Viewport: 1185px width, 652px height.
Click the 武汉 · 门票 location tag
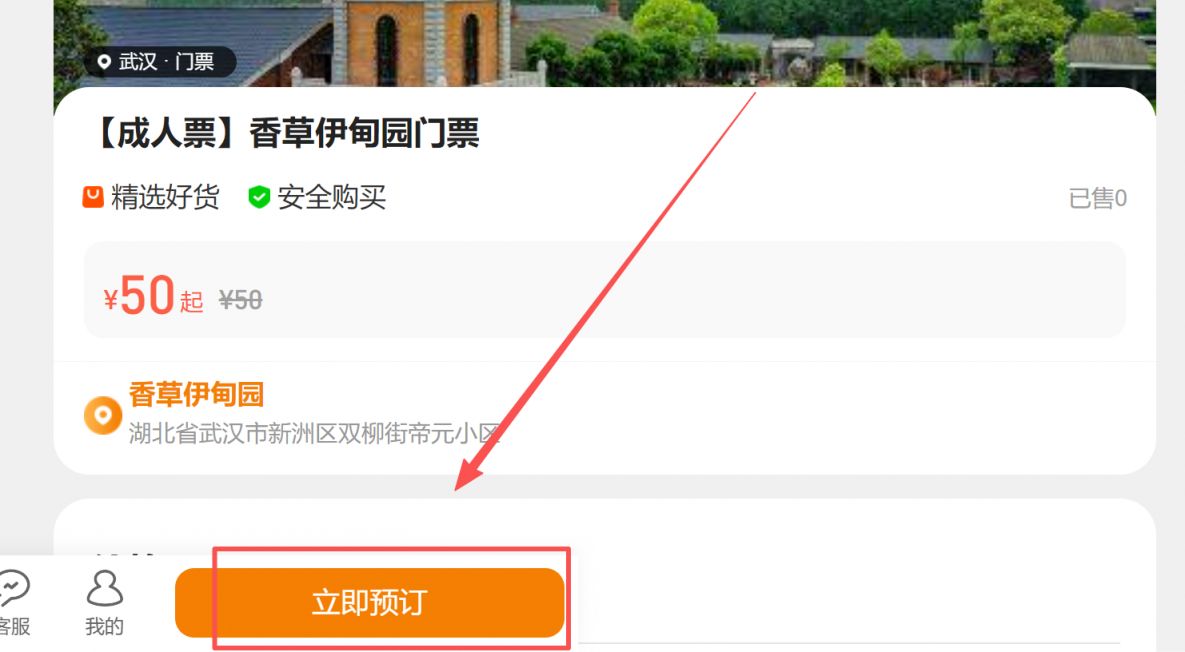(x=156, y=61)
